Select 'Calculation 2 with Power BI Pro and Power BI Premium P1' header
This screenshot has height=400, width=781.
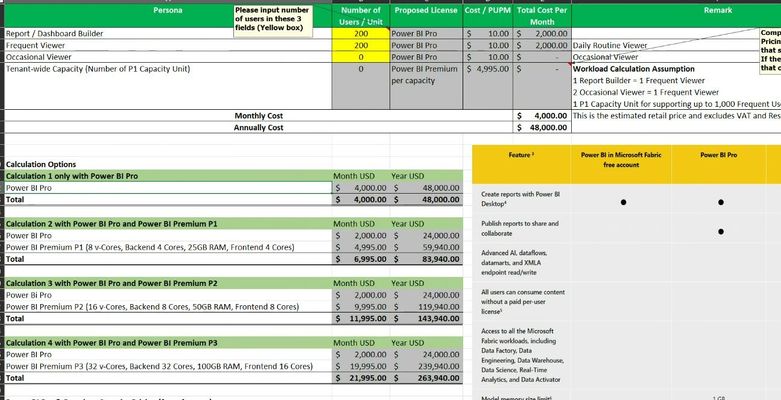click(168, 224)
